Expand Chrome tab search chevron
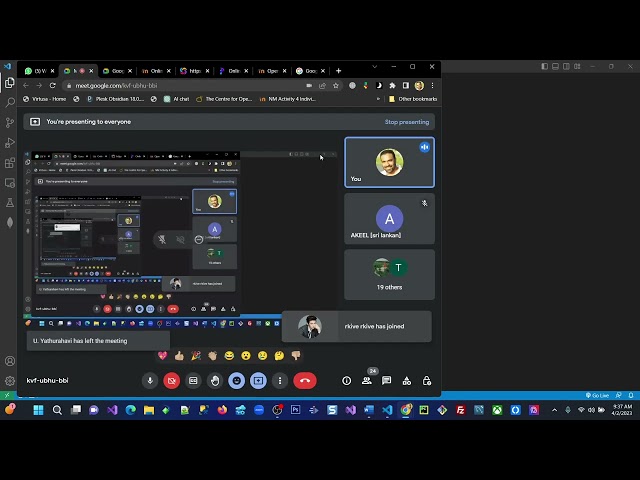Image resolution: width=640 pixels, height=480 pixels. [374, 67]
